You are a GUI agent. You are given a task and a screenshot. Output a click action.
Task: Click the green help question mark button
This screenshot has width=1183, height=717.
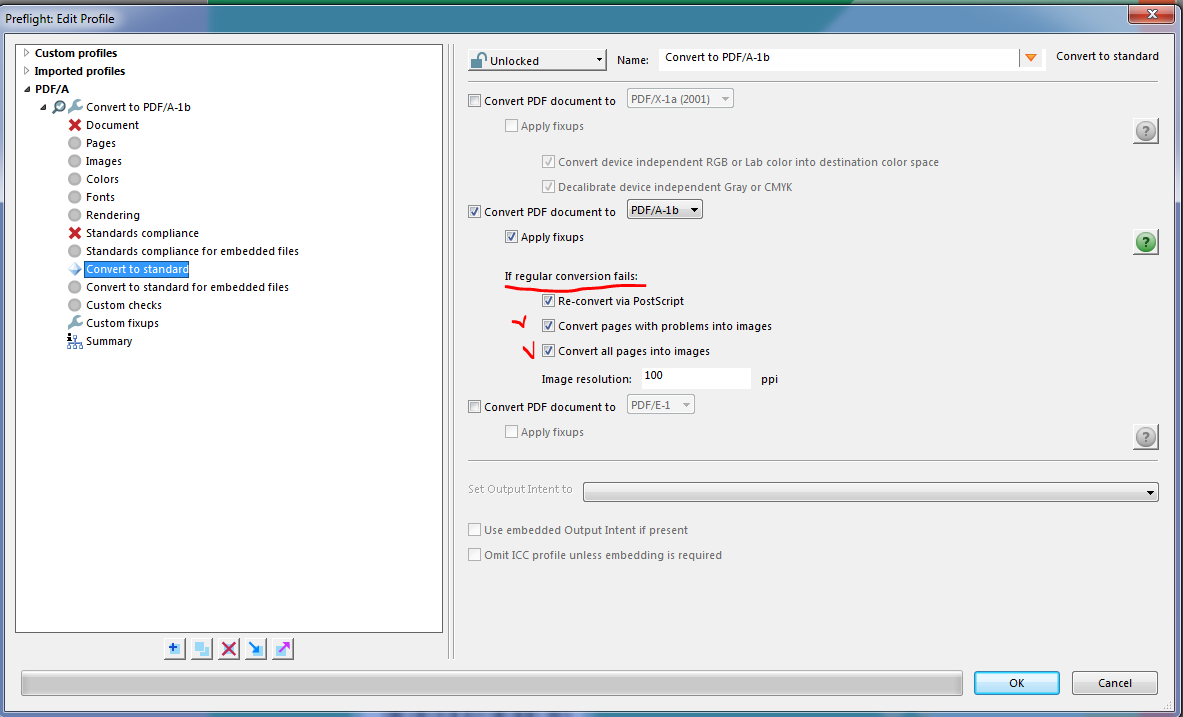[x=1145, y=242]
